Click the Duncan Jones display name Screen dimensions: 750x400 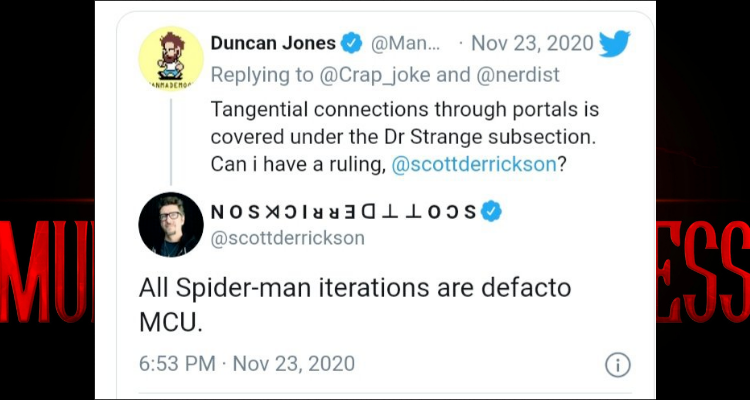pyautogui.click(x=272, y=44)
